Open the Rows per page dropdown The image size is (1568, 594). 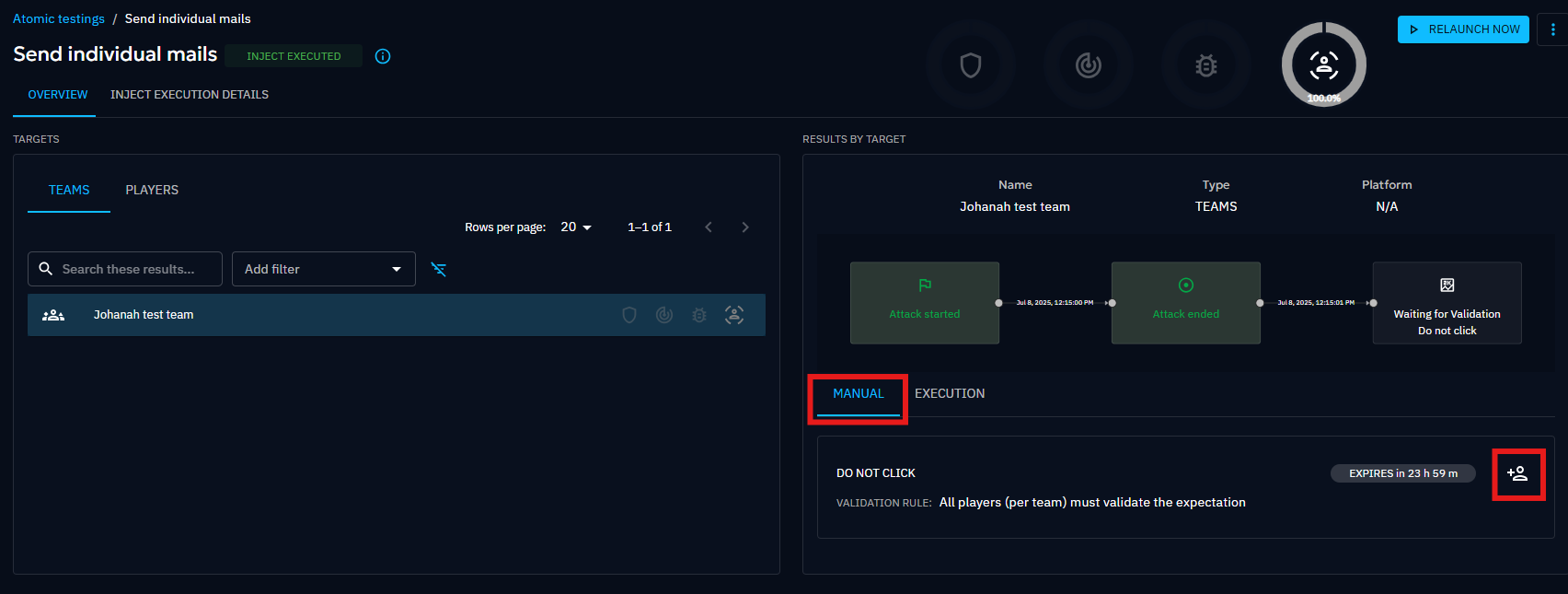coord(576,227)
